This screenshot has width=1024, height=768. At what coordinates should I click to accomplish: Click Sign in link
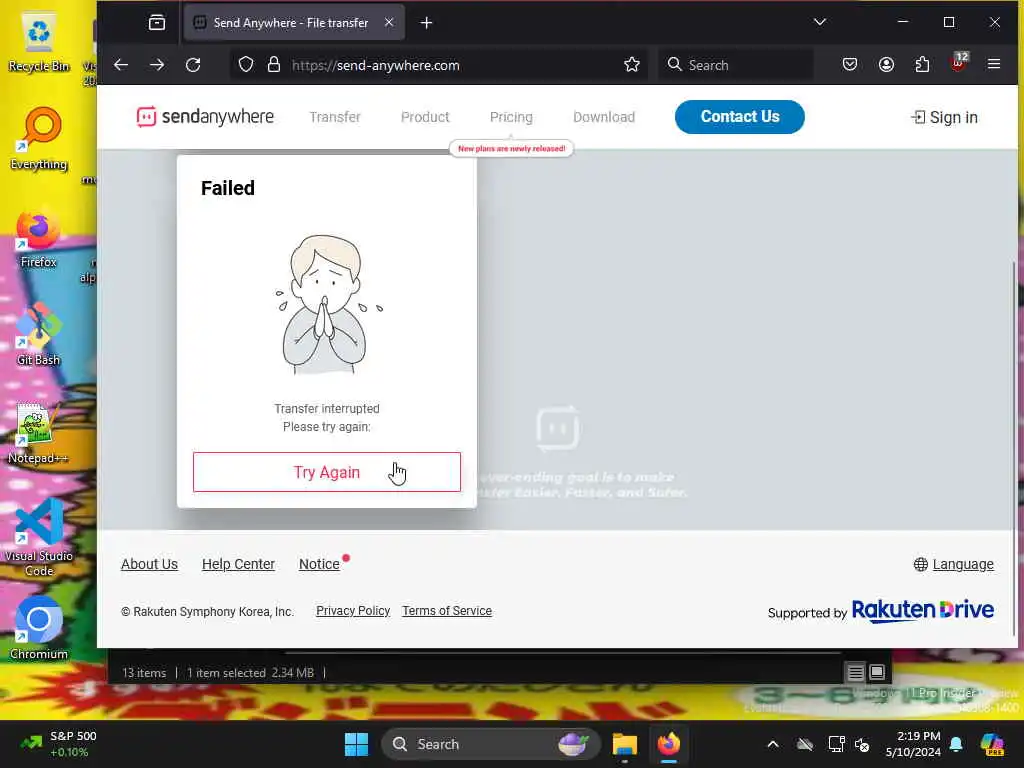point(944,118)
